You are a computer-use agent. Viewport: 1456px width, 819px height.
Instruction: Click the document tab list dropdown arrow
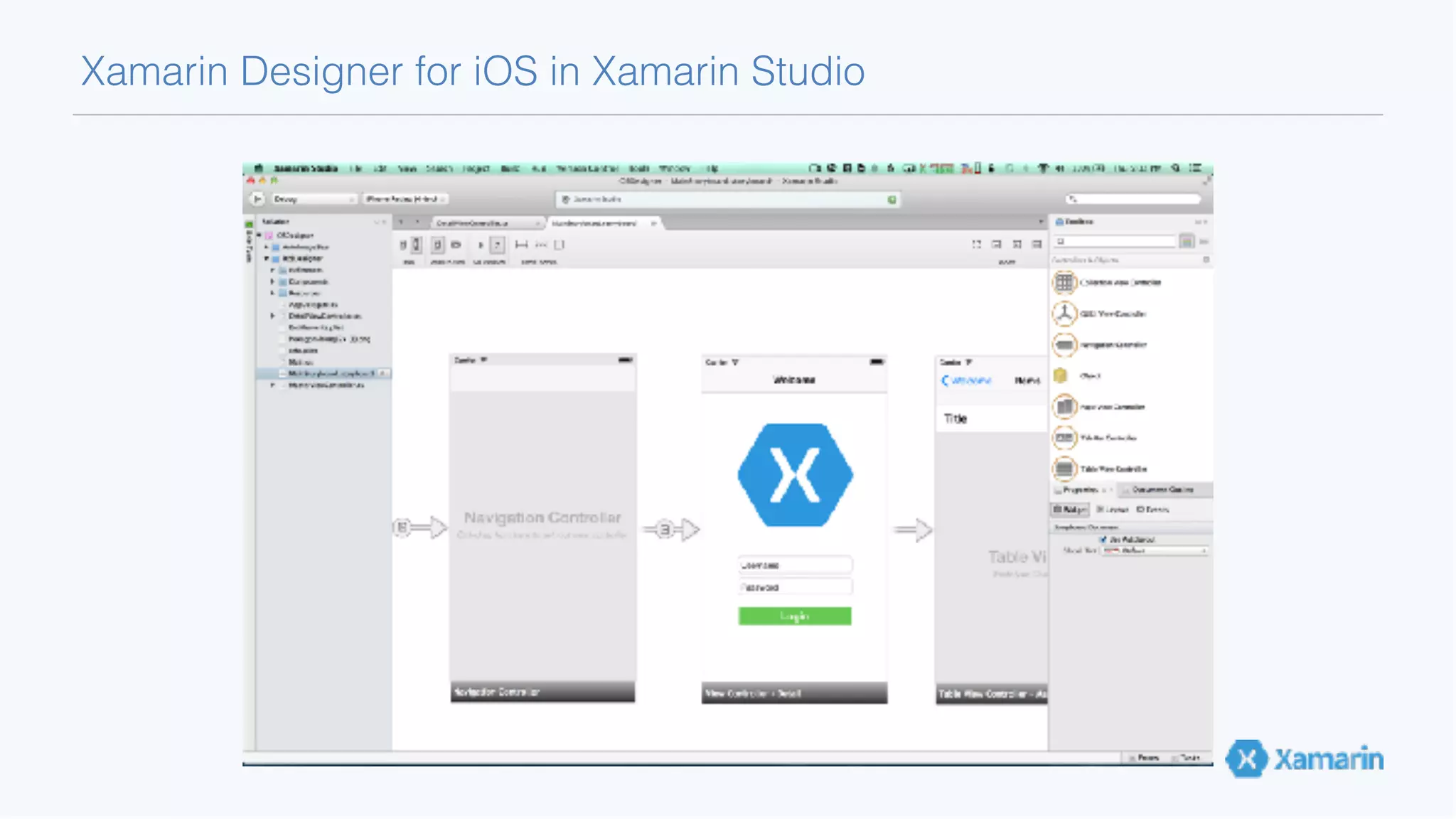(x=1041, y=223)
